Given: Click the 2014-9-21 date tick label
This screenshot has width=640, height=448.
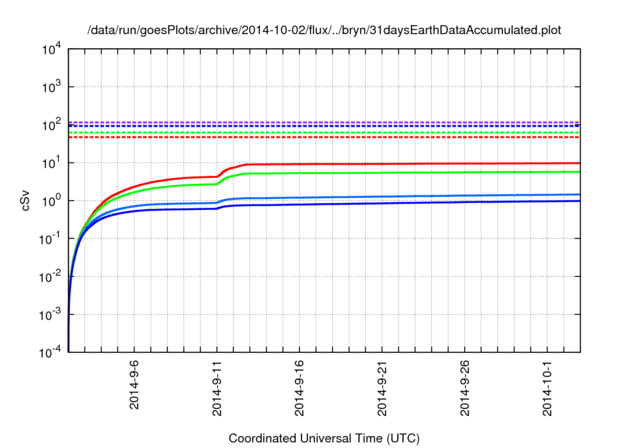Looking at the screenshot, I should (382, 388).
